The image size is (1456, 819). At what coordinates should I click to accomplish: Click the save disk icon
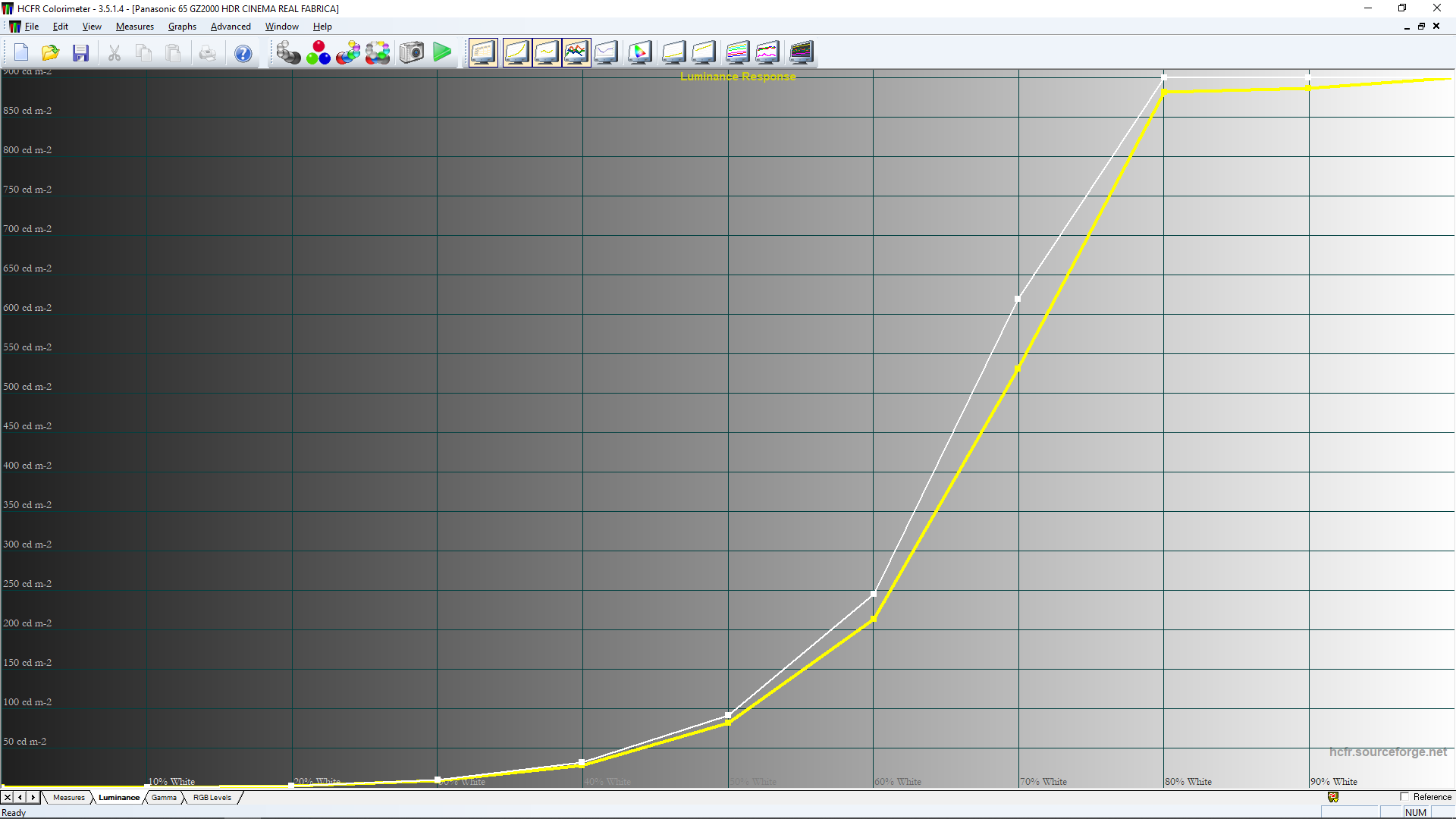click(x=81, y=53)
